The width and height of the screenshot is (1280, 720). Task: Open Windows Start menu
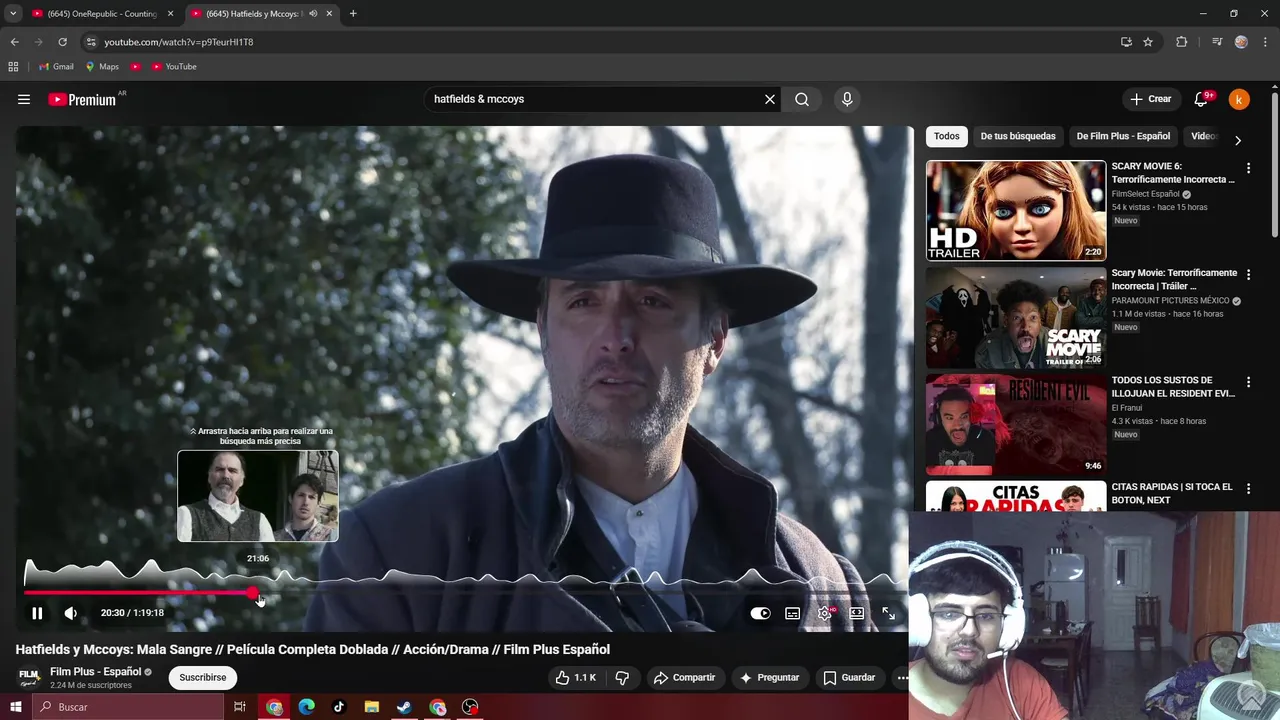coord(15,707)
